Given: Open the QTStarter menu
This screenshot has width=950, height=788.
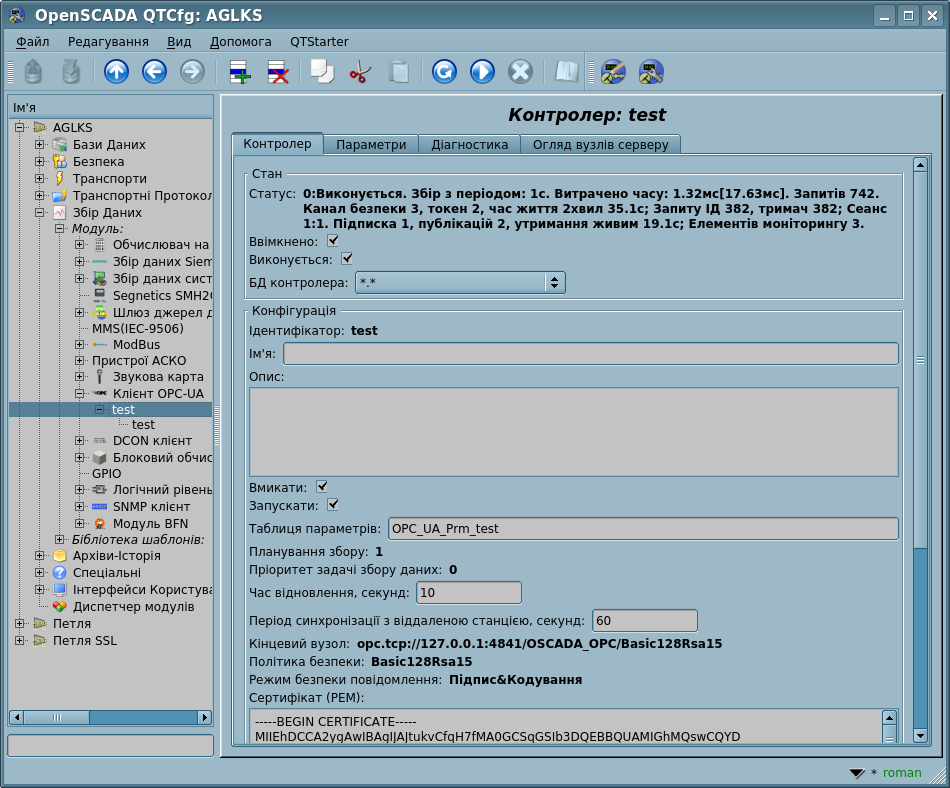Looking at the screenshot, I should (x=319, y=42).
